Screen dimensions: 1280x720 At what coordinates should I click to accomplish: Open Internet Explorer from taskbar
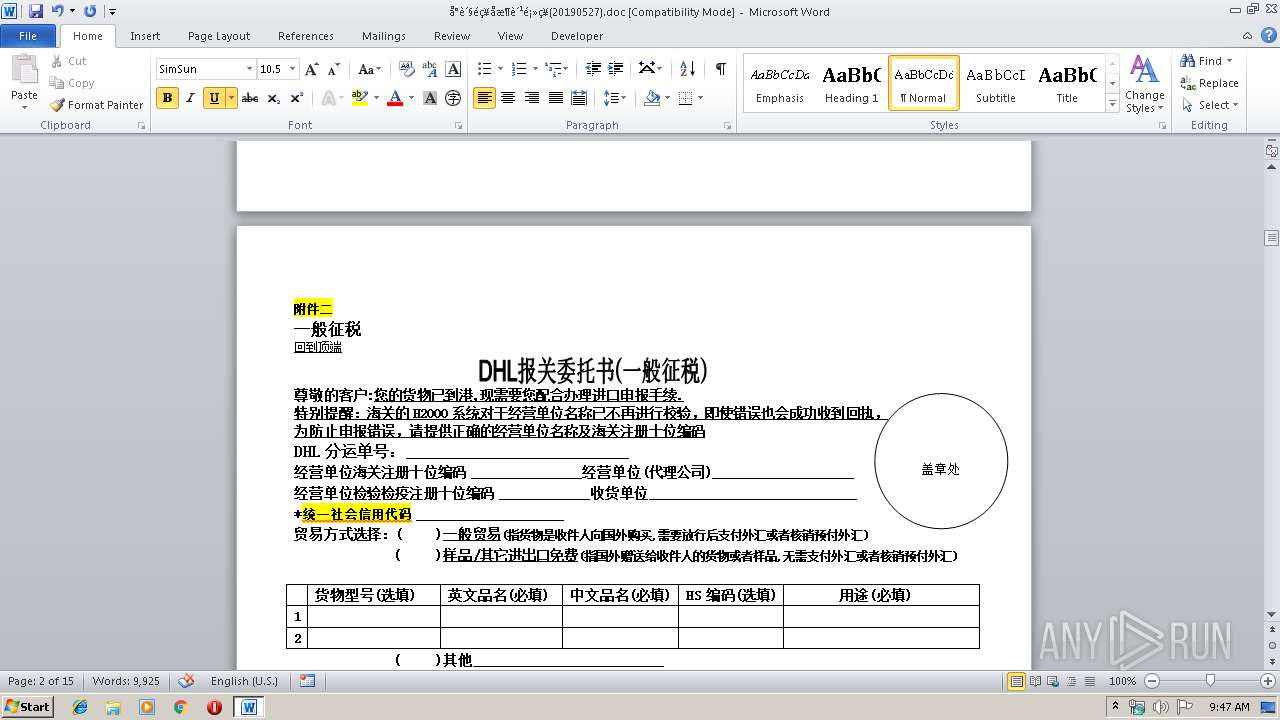pos(80,707)
